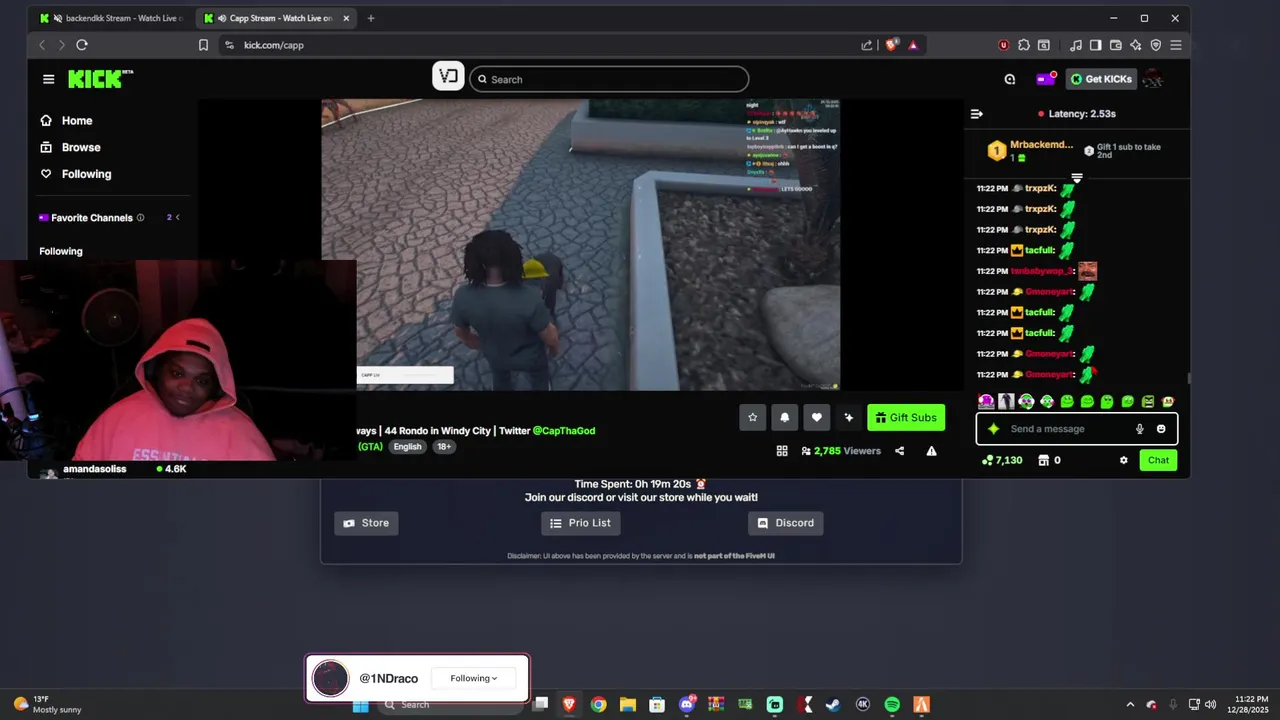
Task: Open the profile avatar menu
Action: [1153, 79]
